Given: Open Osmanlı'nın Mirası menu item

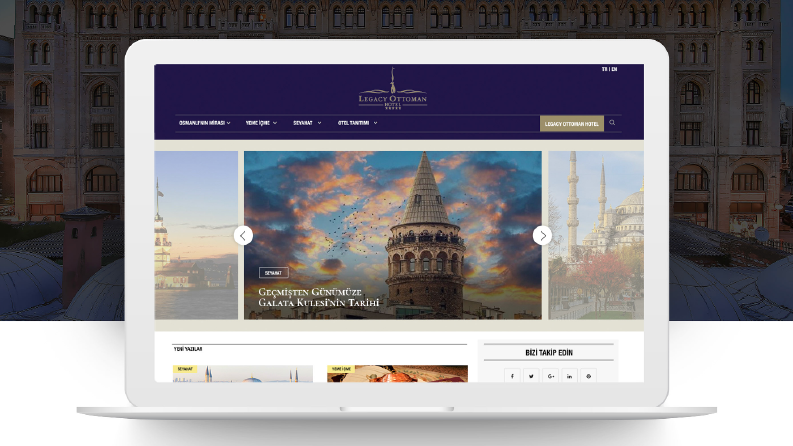Looking at the screenshot, I should (x=202, y=123).
